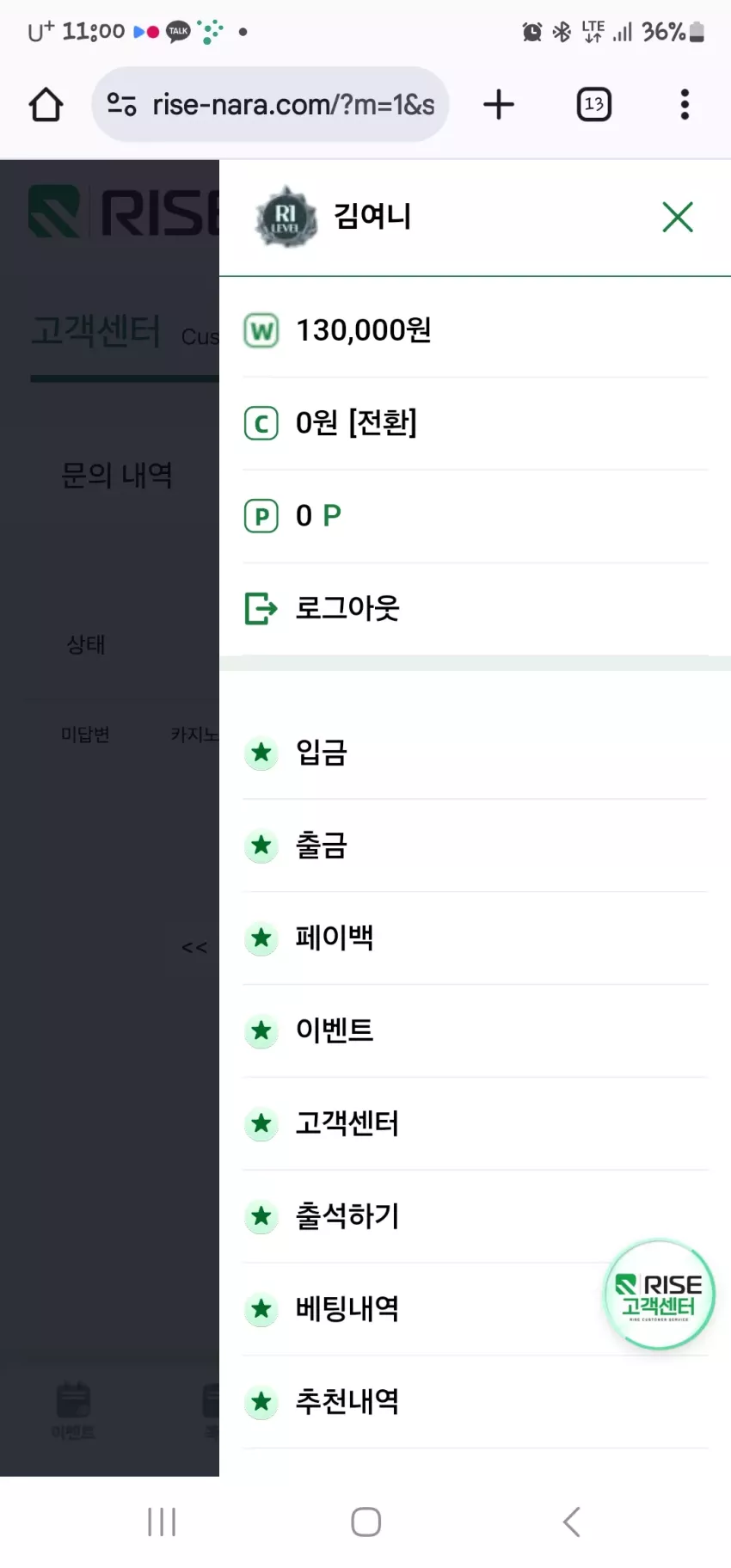731x1568 pixels.
Task: Open 출석하기 attendance check entry
Action: (x=475, y=1217)
